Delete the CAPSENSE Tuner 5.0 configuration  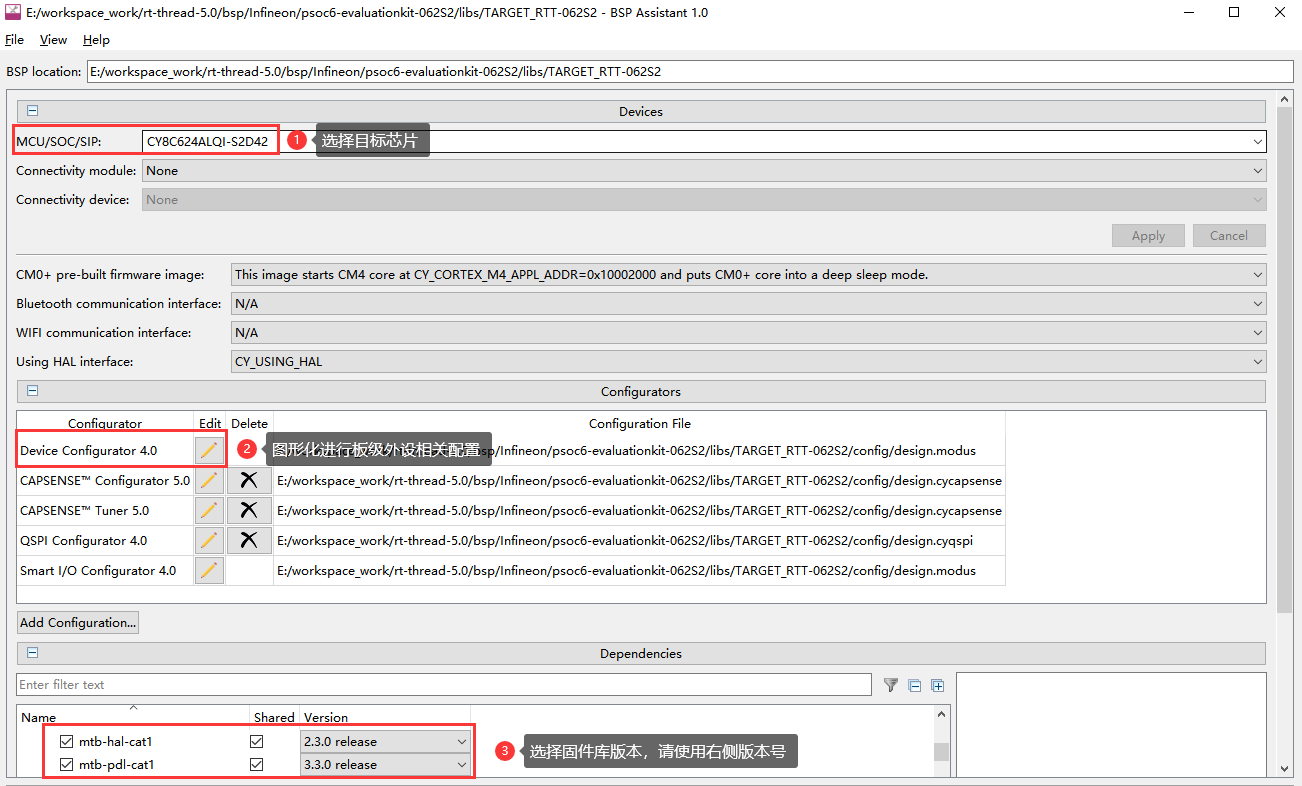click(x=249, y=511)
